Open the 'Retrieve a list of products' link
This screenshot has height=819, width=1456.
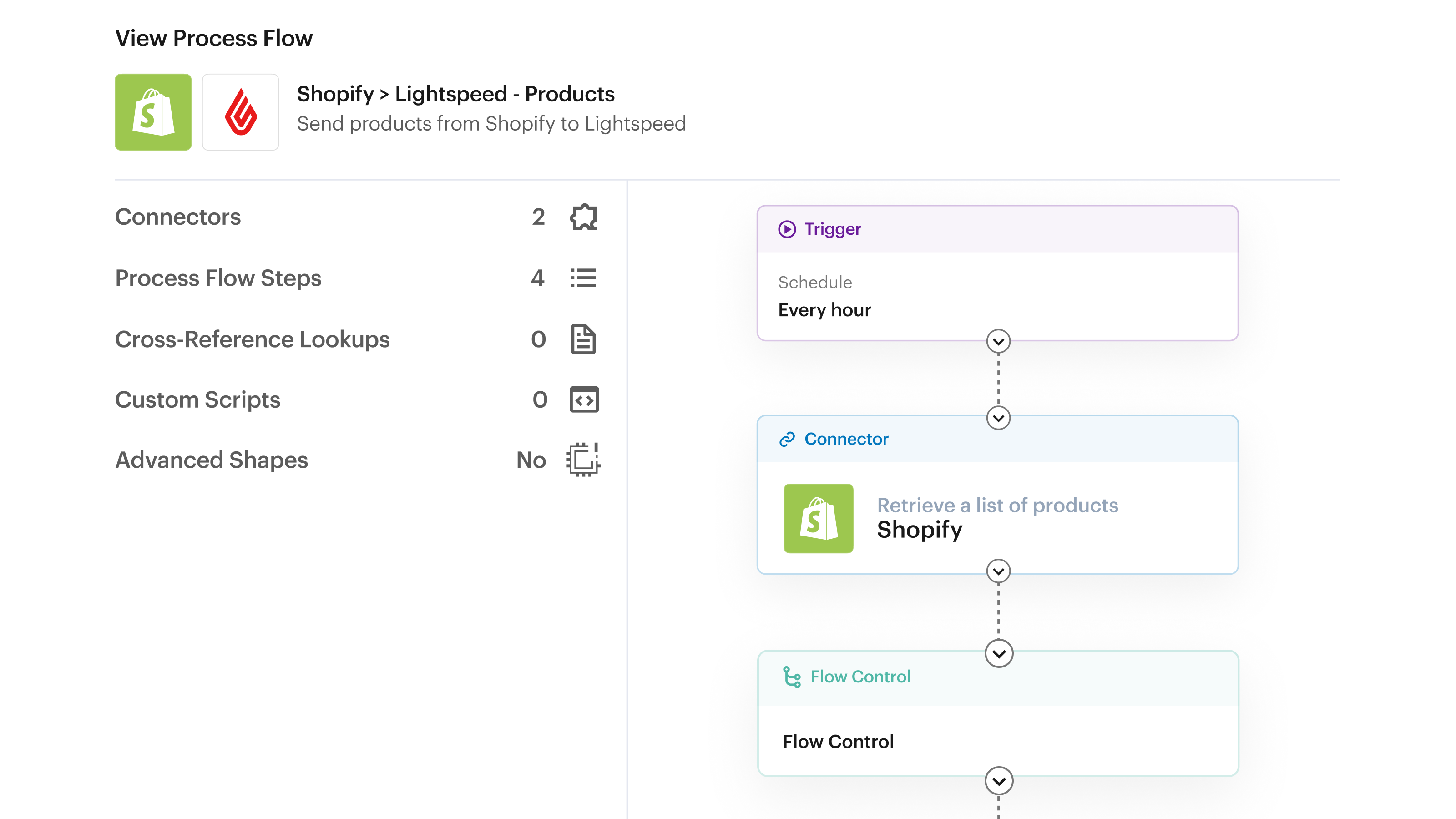tap(997, 506)
